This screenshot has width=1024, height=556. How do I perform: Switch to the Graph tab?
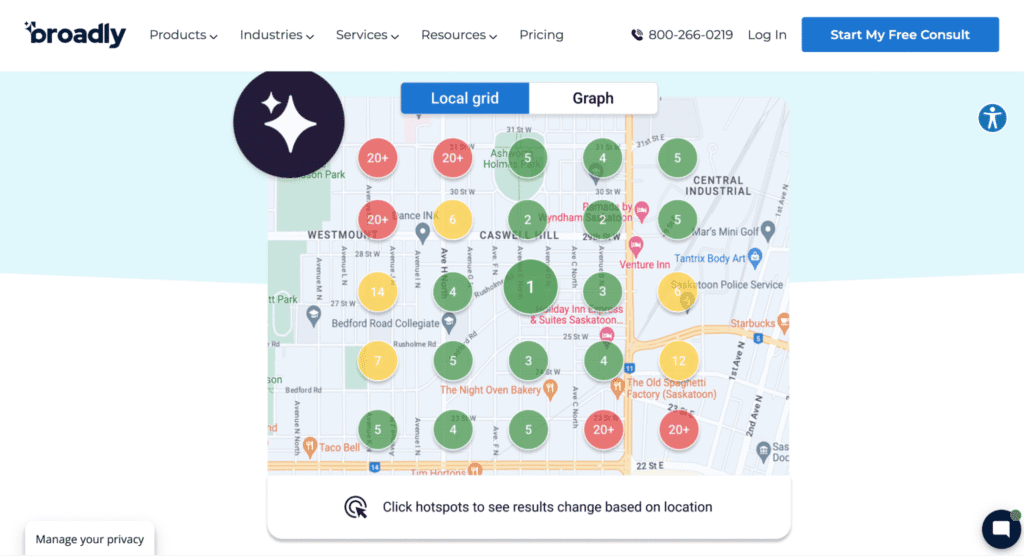[x=593, y=98]
